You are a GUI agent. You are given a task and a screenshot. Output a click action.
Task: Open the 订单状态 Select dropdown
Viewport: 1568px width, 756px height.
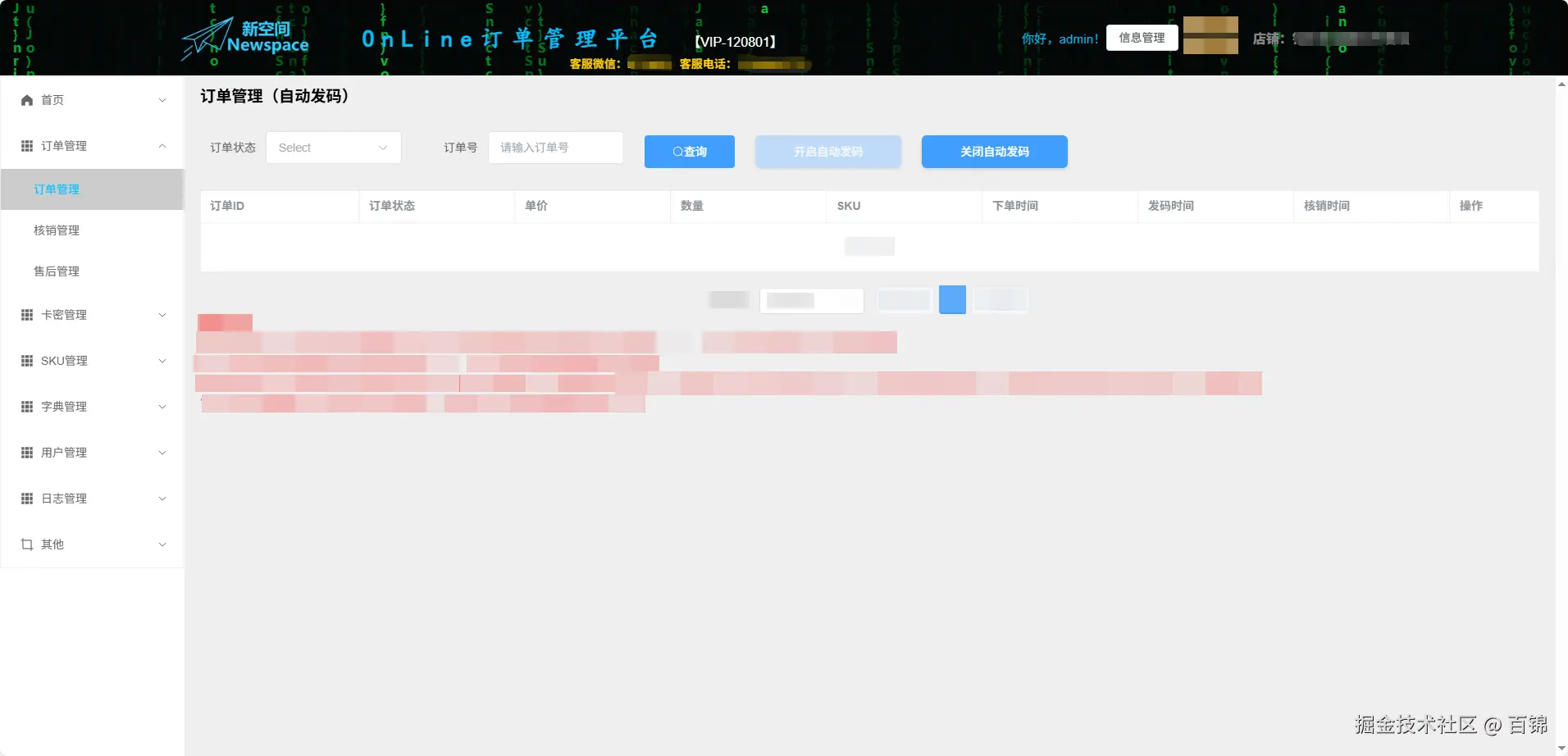click(332, 148)
